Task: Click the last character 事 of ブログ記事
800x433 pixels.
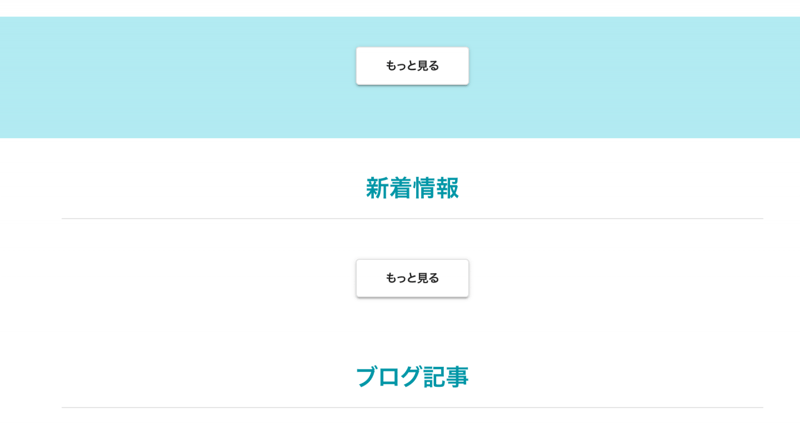Action: click(x=458, y=377)
